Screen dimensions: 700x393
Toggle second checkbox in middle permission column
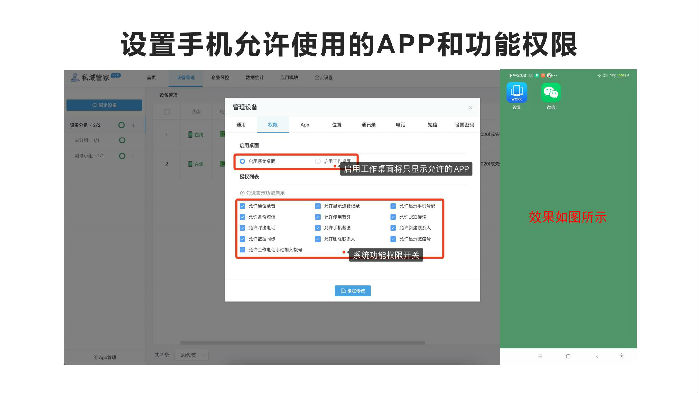pyautogui.click(x=318, y=217)
